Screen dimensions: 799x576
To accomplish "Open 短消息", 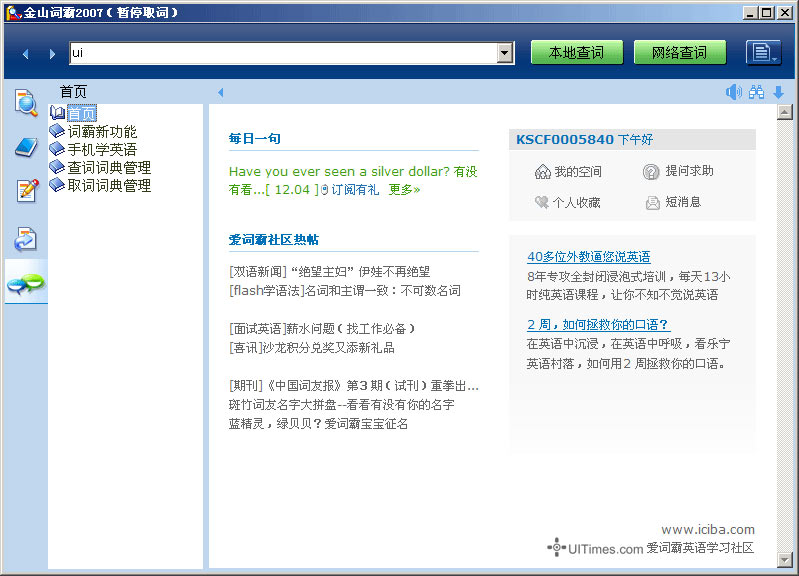I will [x=683, y=202].
